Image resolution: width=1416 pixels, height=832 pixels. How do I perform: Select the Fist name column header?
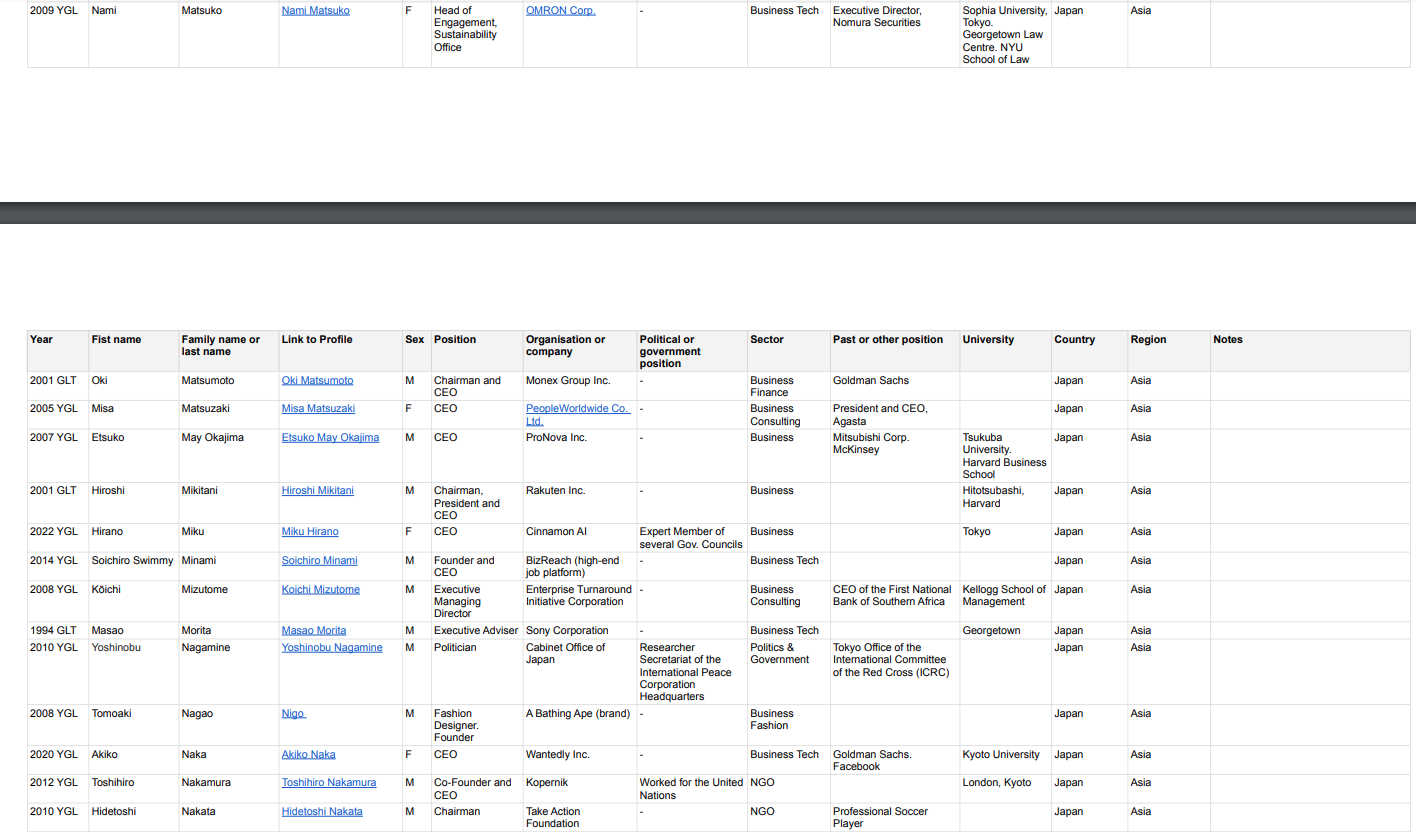[134, 351]
